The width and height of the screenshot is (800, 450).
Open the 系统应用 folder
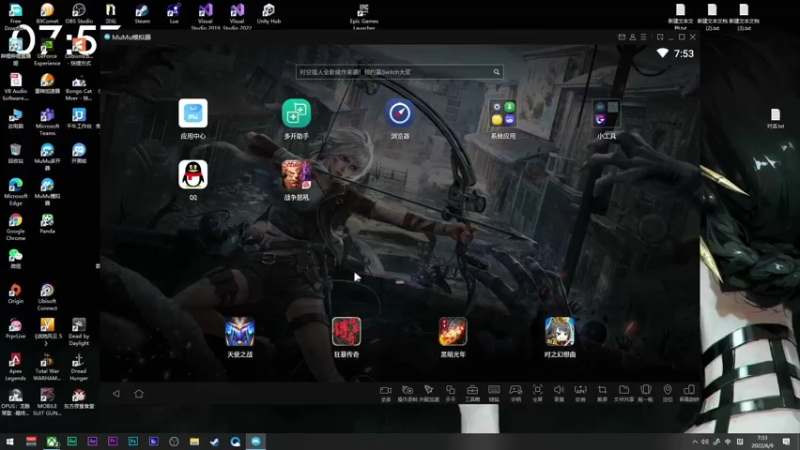point(503,113)
